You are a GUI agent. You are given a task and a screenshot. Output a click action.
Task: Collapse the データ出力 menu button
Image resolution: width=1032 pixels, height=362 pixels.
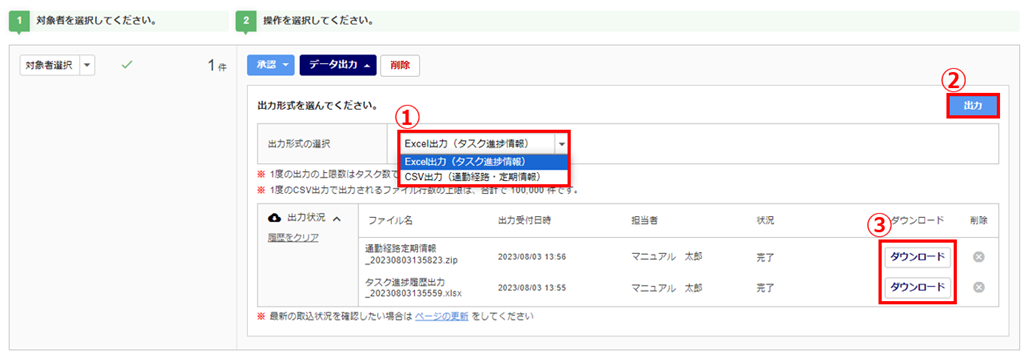[x=338, y=65]
